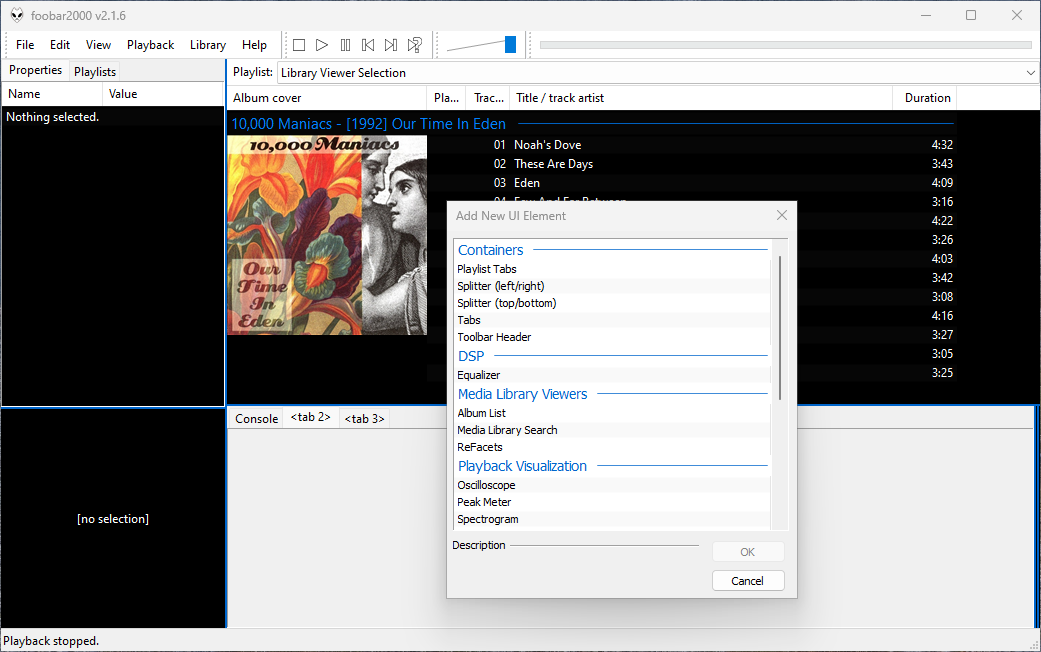Choose Splitter (left/right) container element
Image resolution: width=1041 pixels, height=652 pixels.
coord(501,286)
